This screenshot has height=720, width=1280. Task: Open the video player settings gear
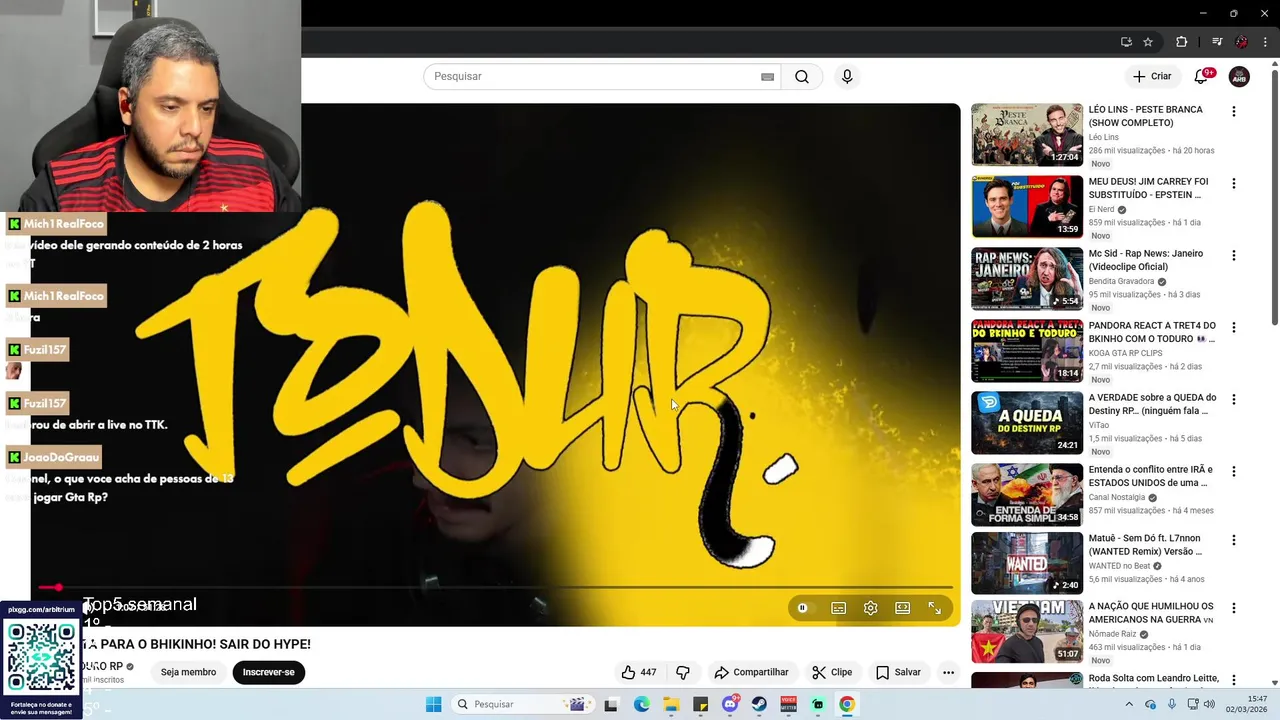(x=871, y=608)
